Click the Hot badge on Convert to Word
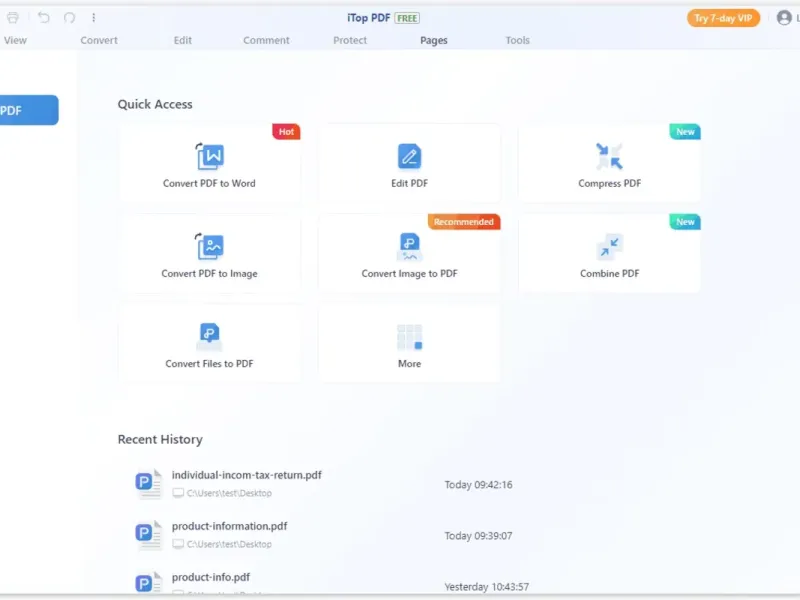 click(x=286, y=132)
